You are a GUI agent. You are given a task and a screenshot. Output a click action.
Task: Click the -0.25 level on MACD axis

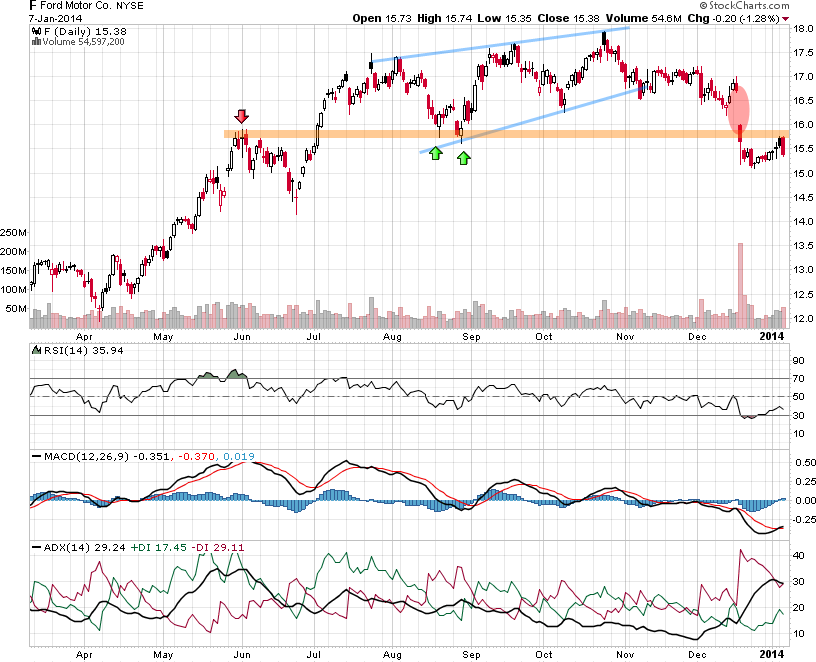(804, 519)
